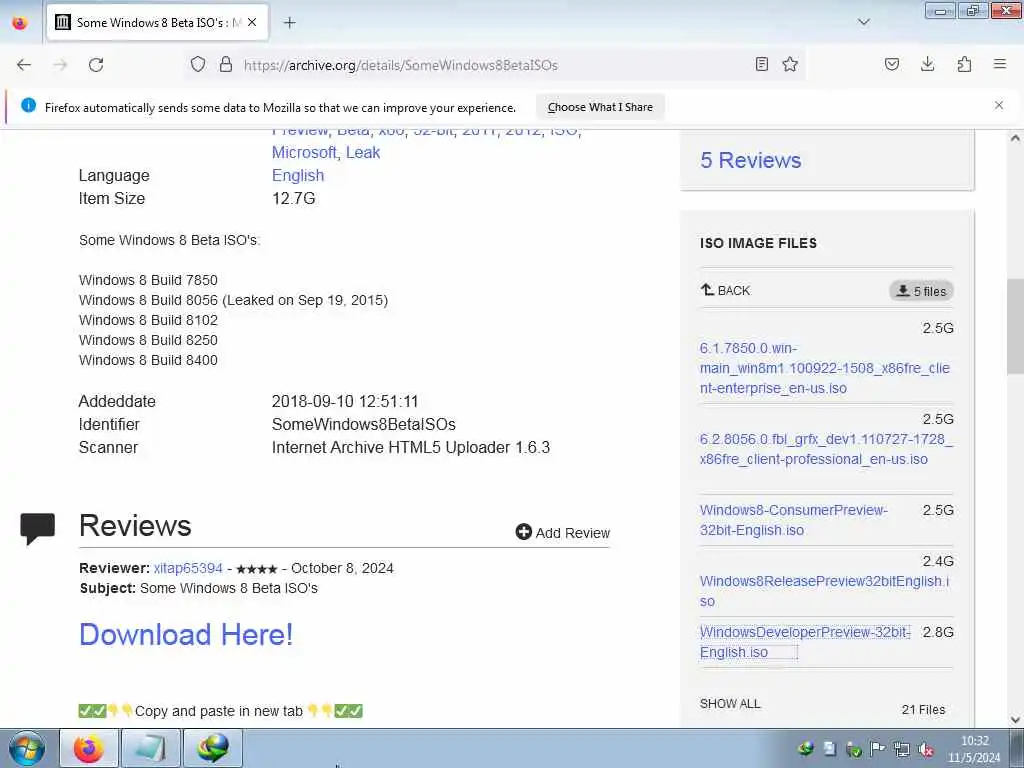Open the Microsoft topic link
Image resolution: width=1024 pixels, height=768 pixels.
click(305, 152)
